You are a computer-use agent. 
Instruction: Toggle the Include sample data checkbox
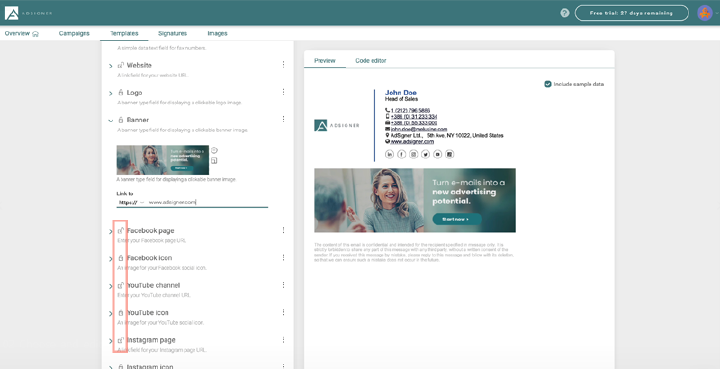547,84
